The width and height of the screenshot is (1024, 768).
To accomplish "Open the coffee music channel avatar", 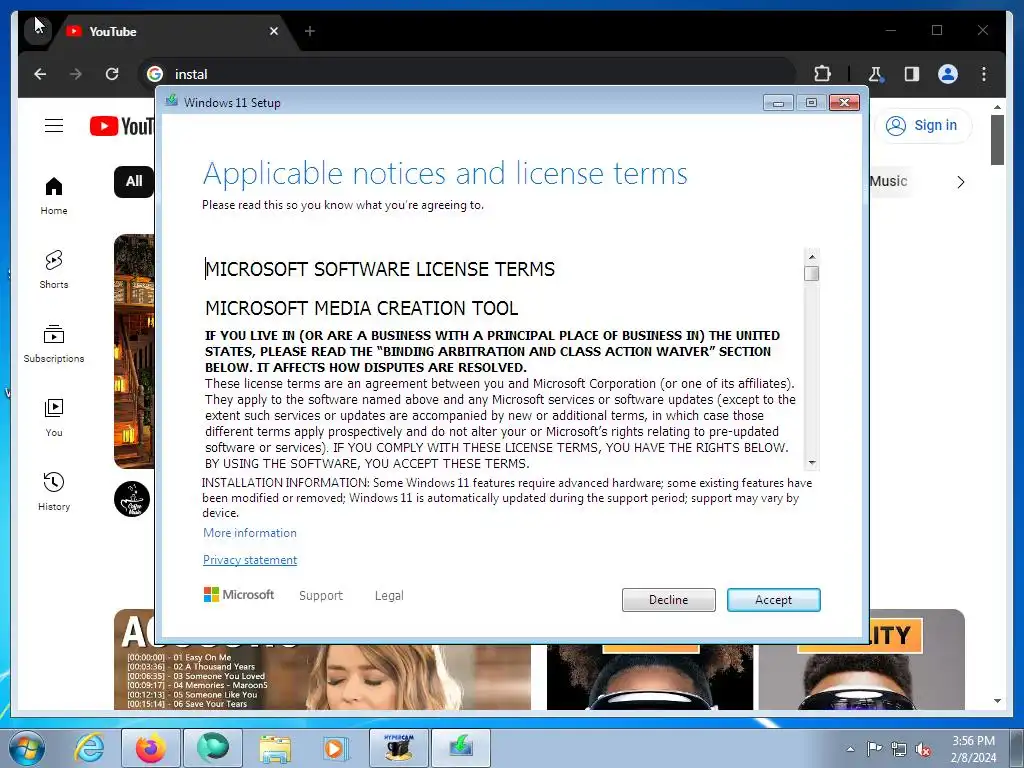I will [x=132, y=500].
